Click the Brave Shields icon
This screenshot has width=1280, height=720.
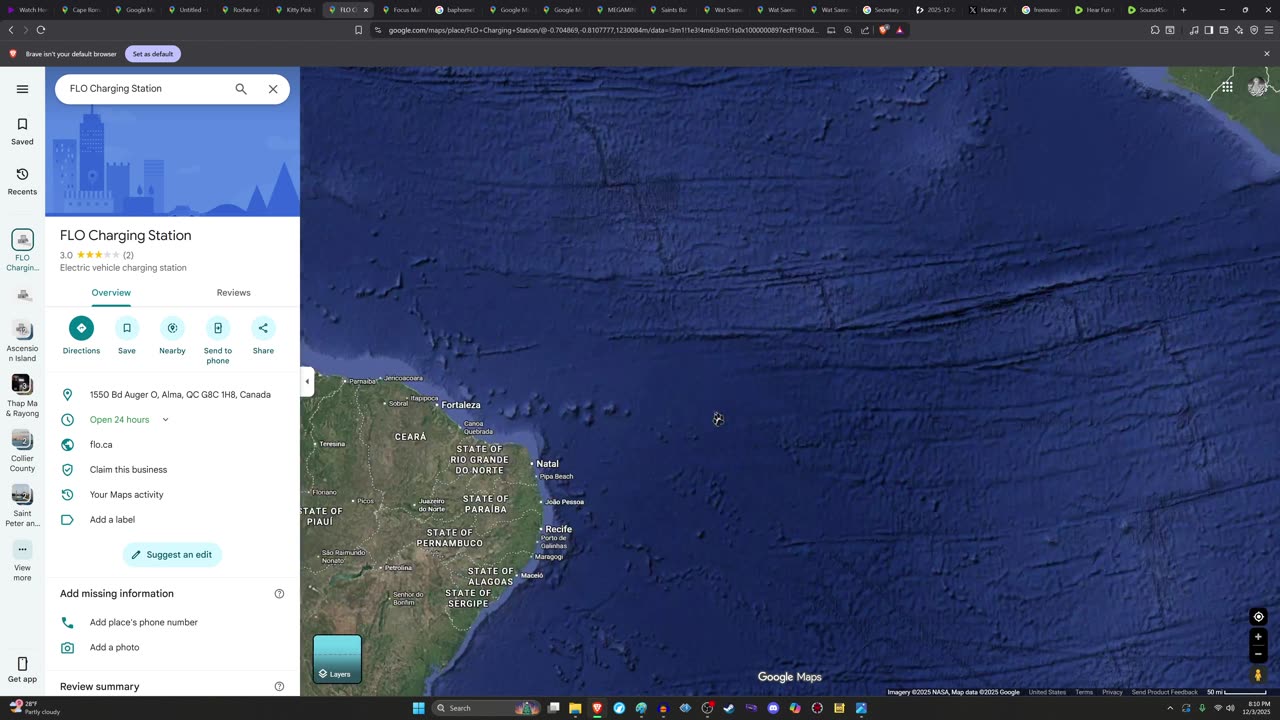[883, 30]
